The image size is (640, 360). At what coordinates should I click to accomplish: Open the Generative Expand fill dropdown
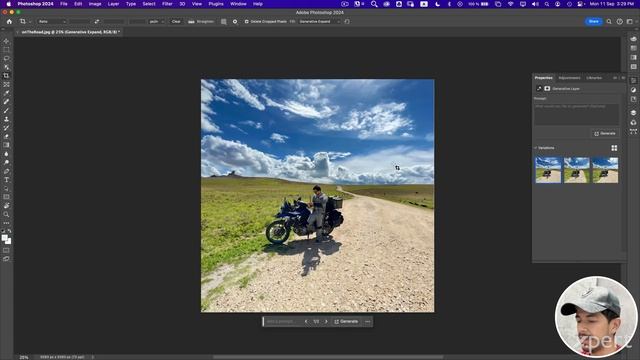point(320,22)
